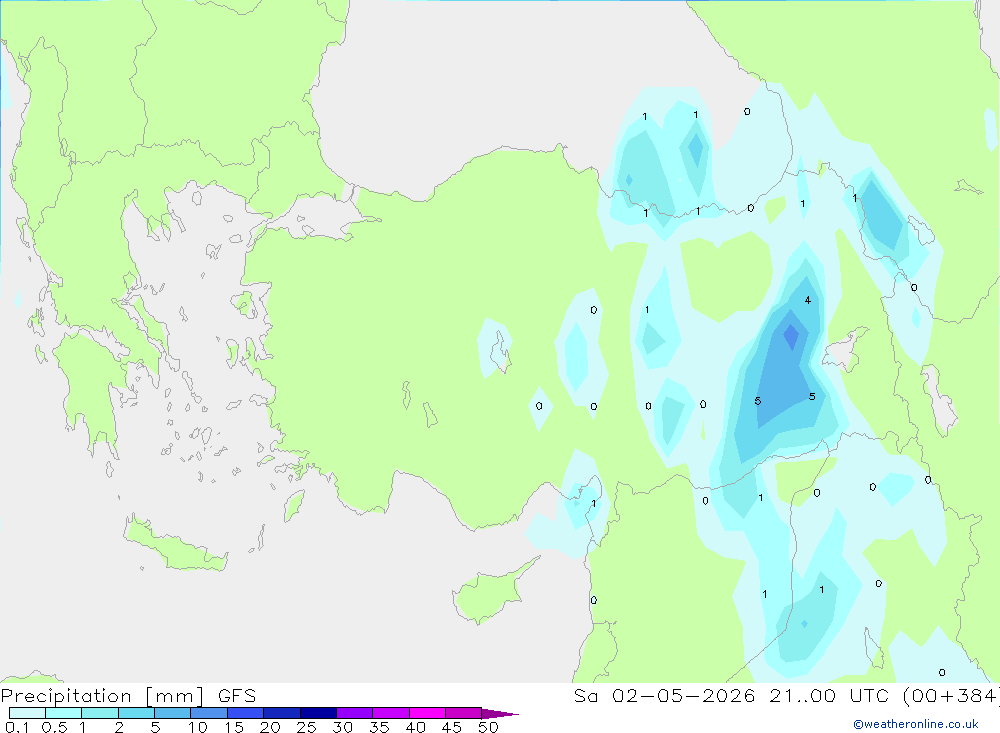
Task: Pick the 5–10 mm legend swatch
Action: point(173,713)
